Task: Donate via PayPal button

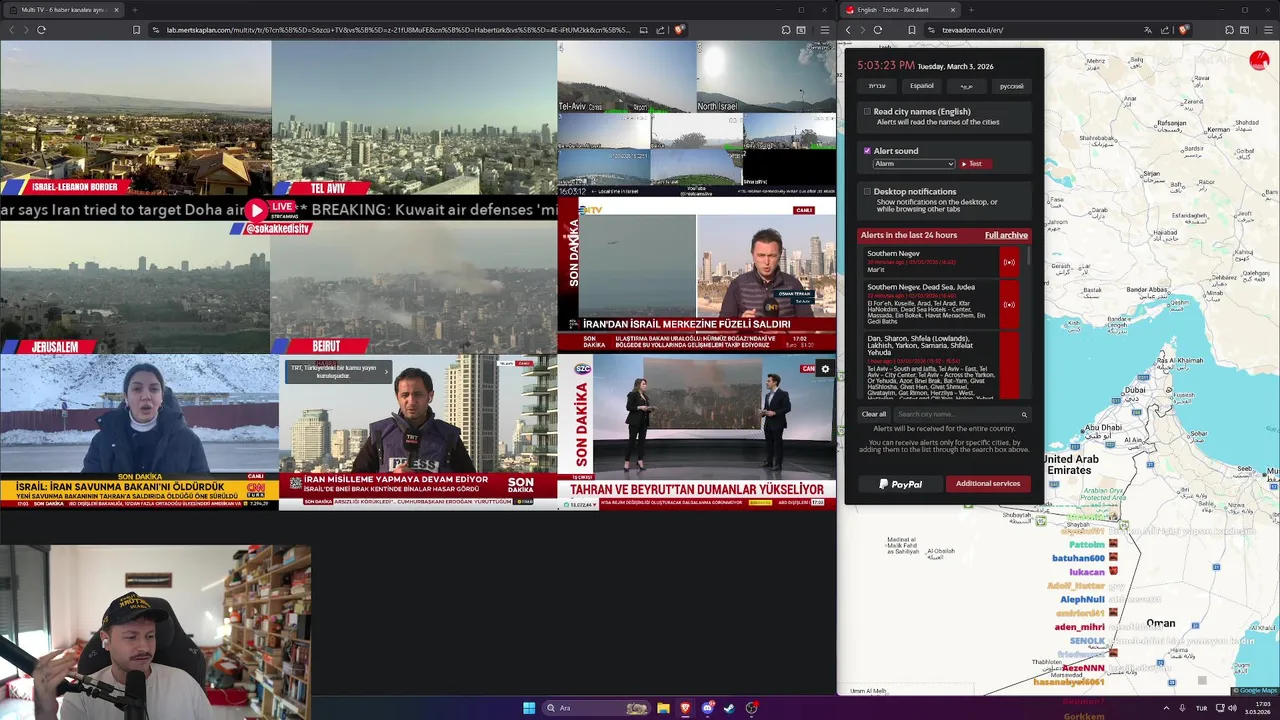Action: tap(900, 484)
